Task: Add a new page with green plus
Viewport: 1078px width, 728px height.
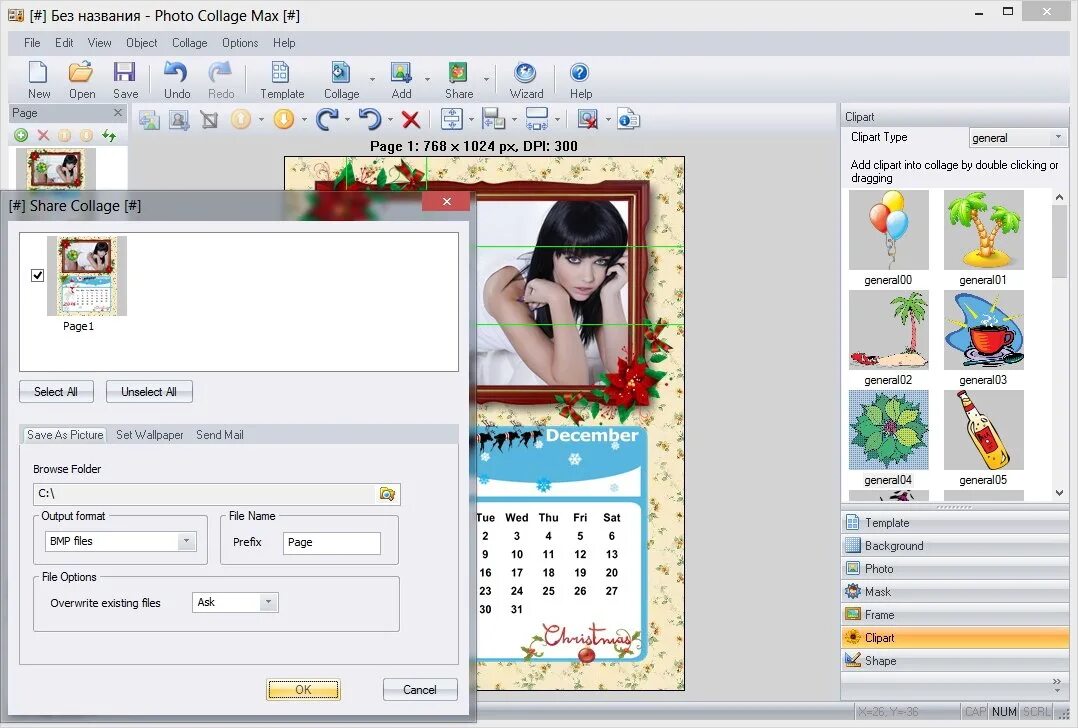Action: (21, 135)
